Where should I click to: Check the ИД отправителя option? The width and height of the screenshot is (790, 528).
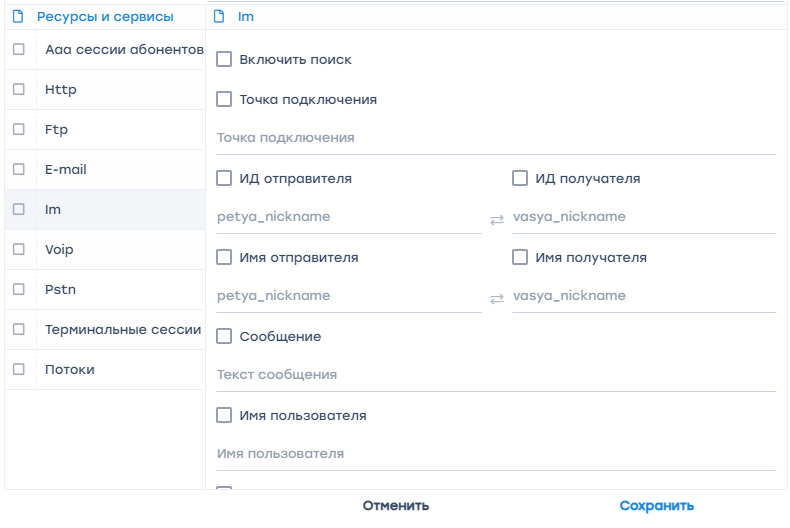(x=225, y=179)
